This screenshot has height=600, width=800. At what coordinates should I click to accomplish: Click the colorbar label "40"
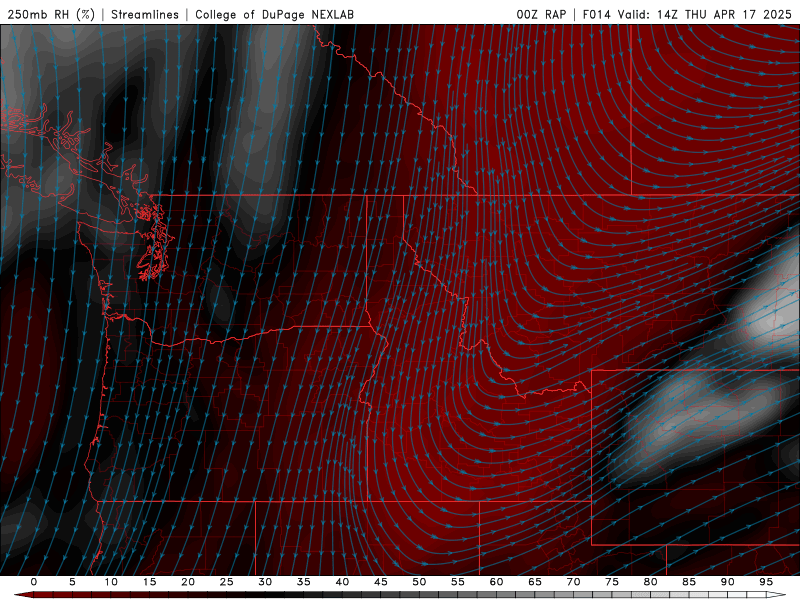click(x=342, y=582)
